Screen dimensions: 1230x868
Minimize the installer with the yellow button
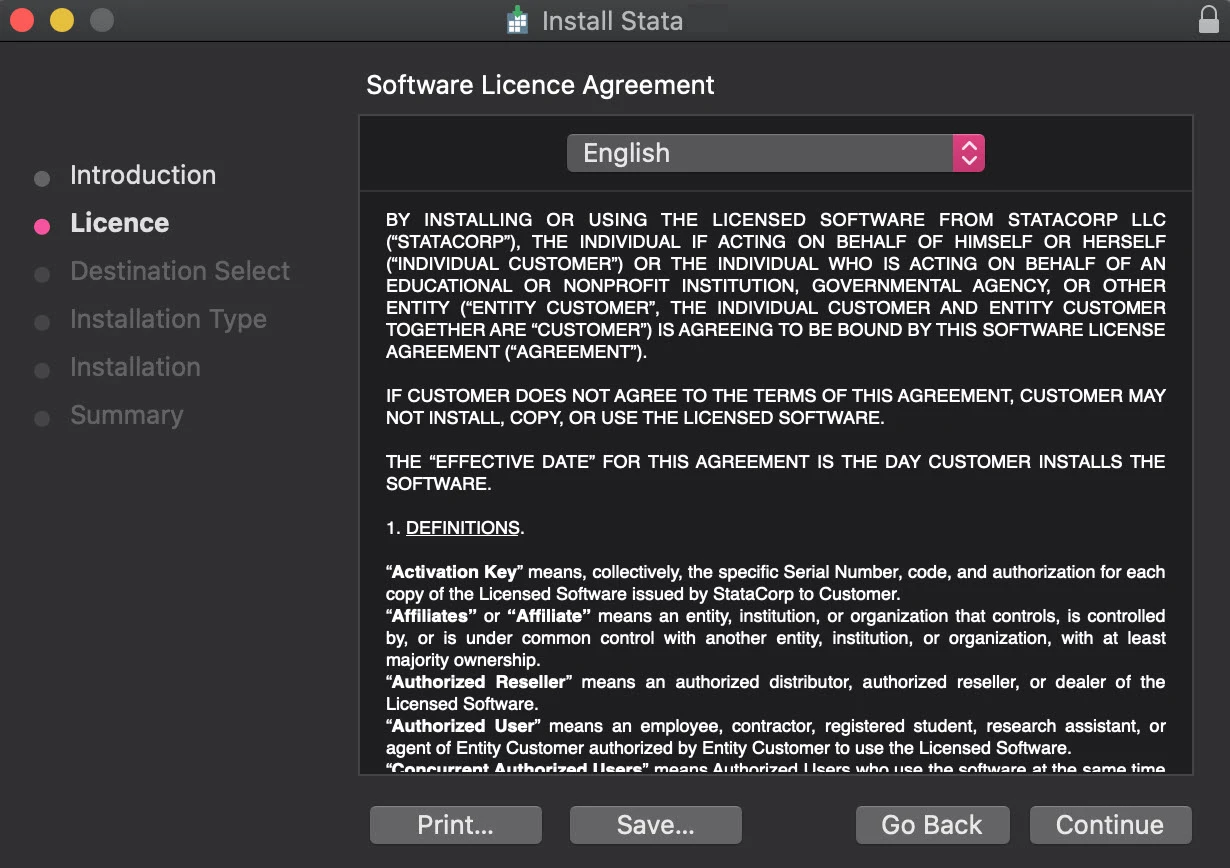pos(62,20)
